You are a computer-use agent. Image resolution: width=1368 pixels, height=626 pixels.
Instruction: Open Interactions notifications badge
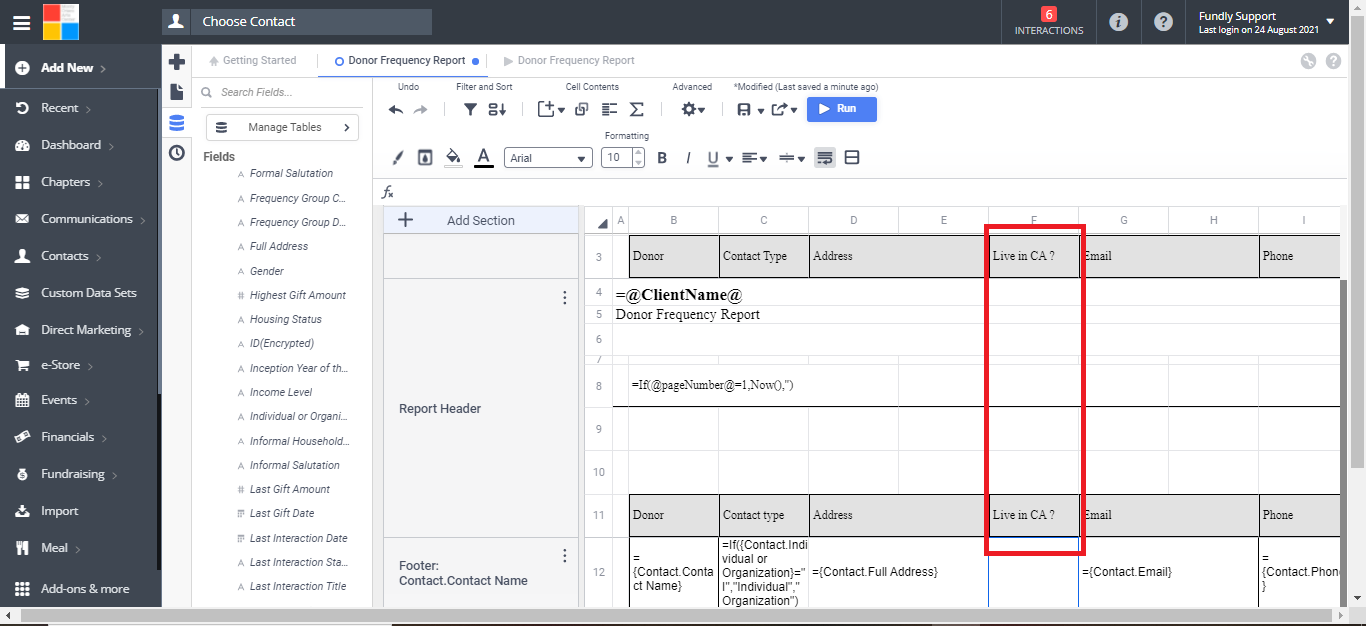point(1049,22)
